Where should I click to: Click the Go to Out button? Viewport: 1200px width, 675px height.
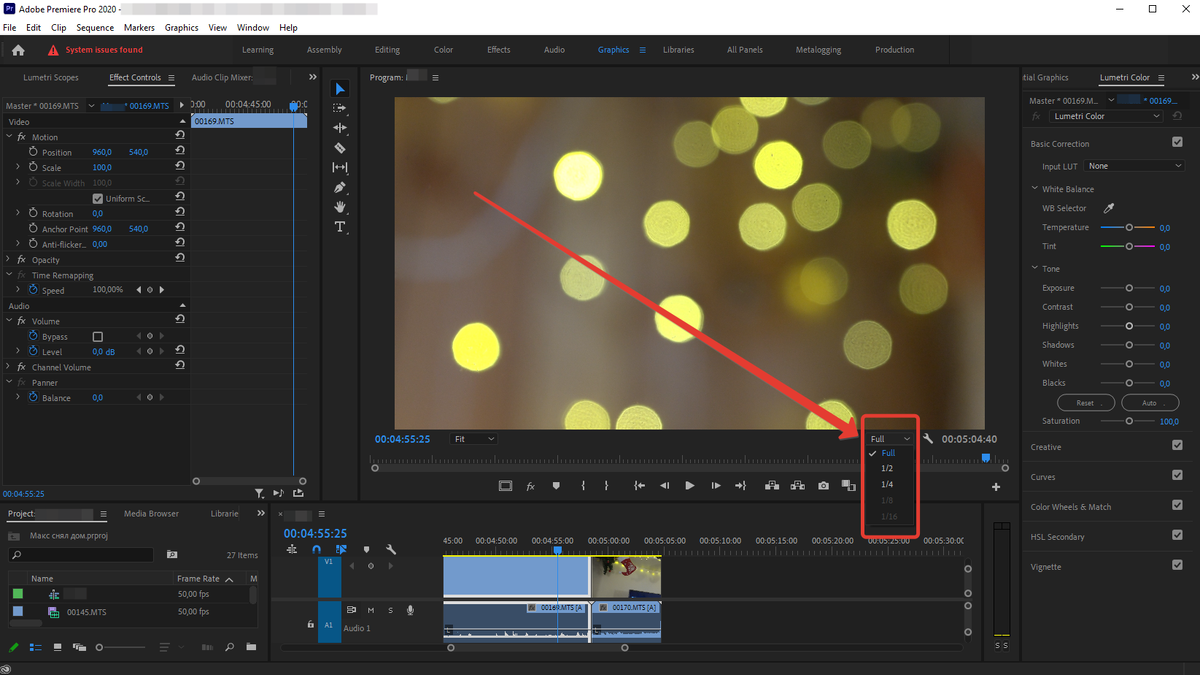click(x=741, y=486)
